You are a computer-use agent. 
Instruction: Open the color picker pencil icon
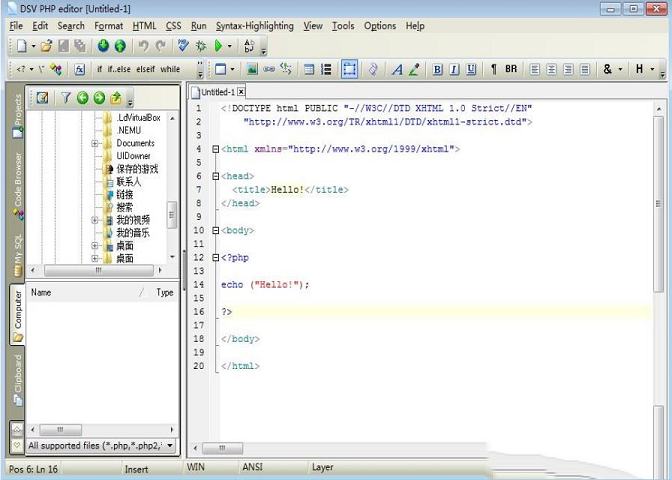(414, 69)
